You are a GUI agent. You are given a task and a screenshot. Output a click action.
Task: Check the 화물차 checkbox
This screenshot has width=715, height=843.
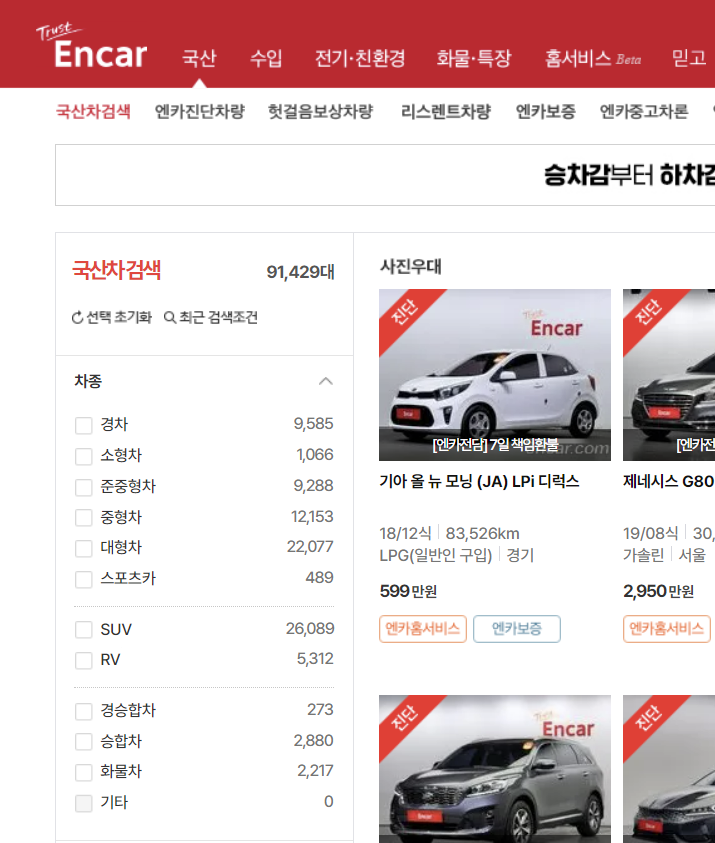click(x=83, y=772)
